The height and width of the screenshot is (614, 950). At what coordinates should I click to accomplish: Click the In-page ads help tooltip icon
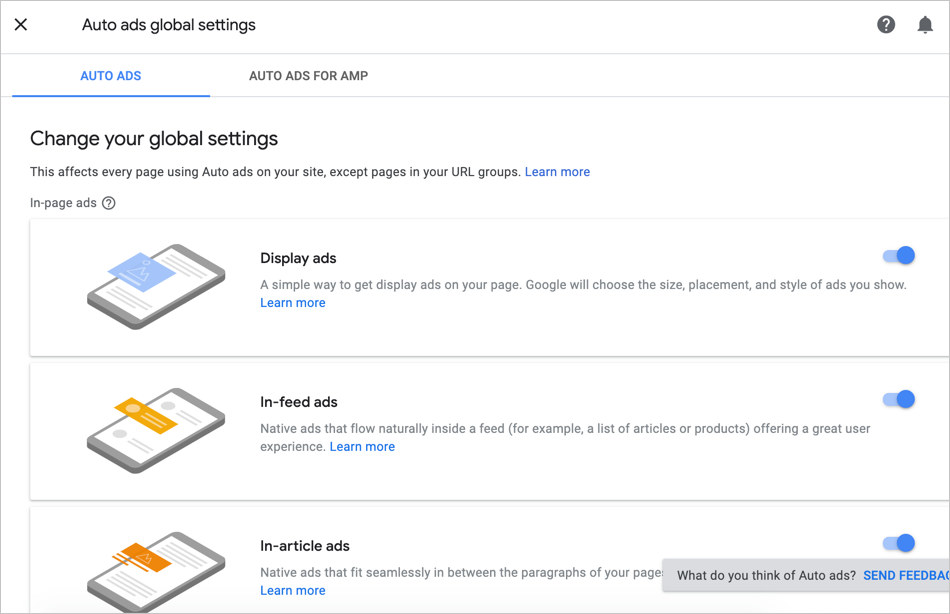coord(109,203)
